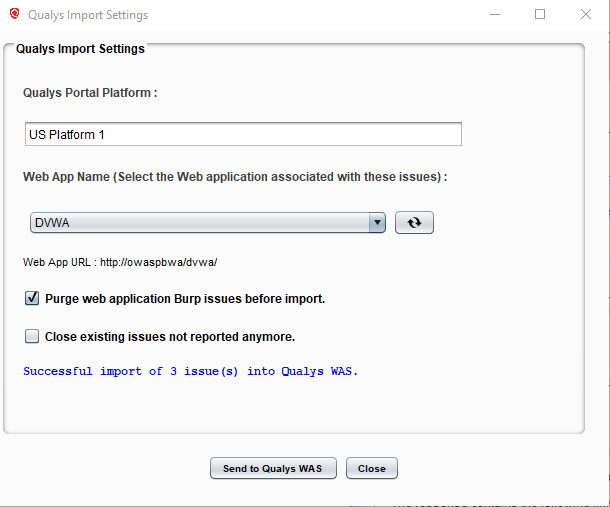The width and height of the screenshot is (610, 507).
Task: Click the Successful import status message
Action: pos(190,371)
